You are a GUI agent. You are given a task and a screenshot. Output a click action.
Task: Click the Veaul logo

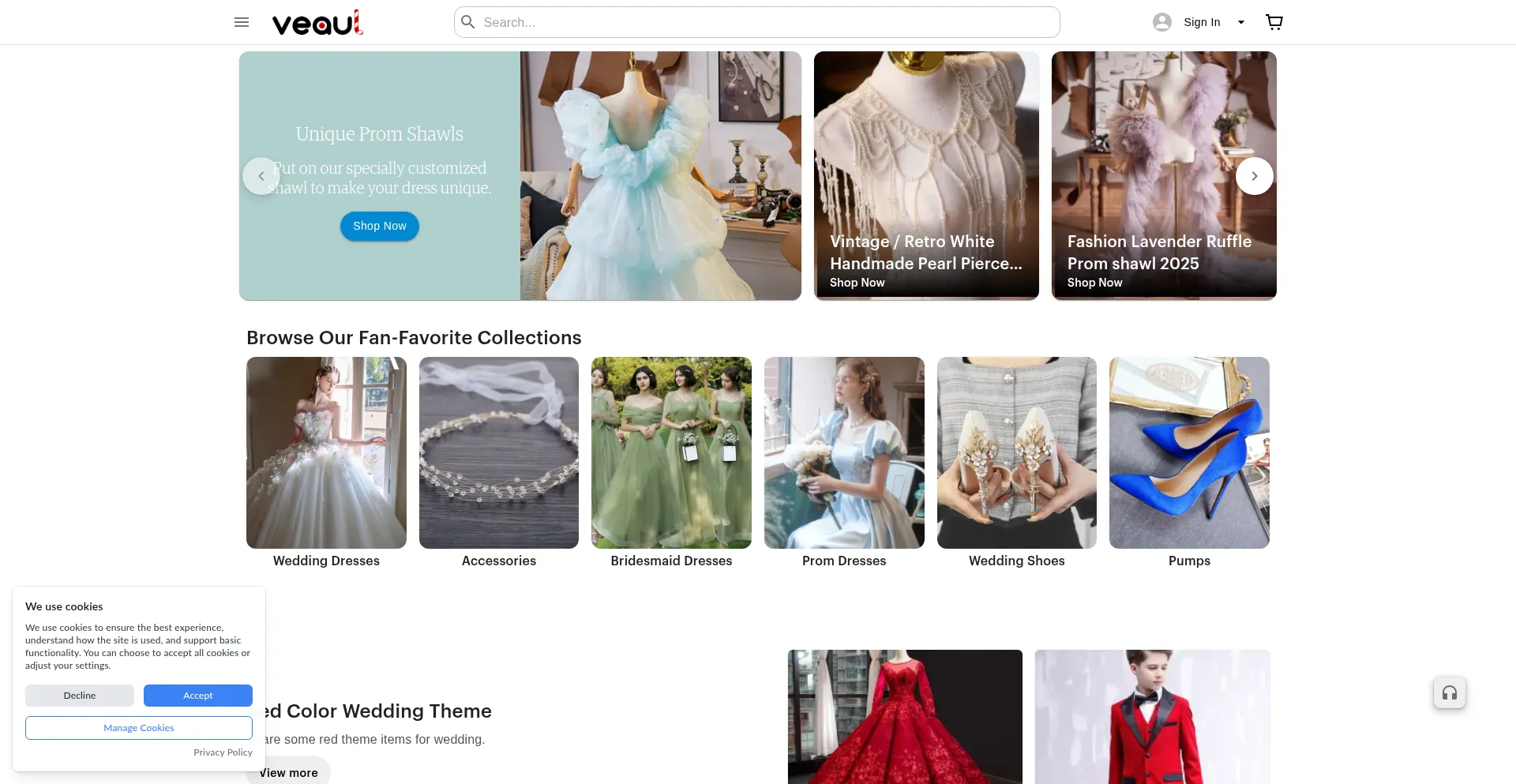point(317,23)
